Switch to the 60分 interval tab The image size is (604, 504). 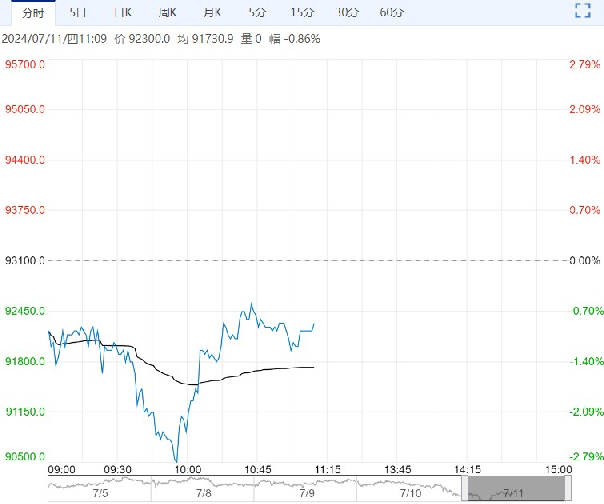392,13
